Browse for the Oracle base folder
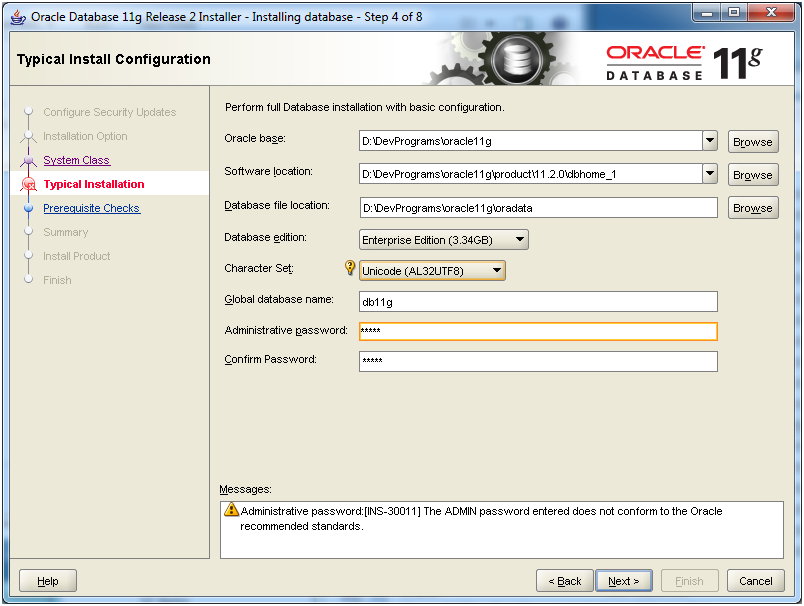 753,142
